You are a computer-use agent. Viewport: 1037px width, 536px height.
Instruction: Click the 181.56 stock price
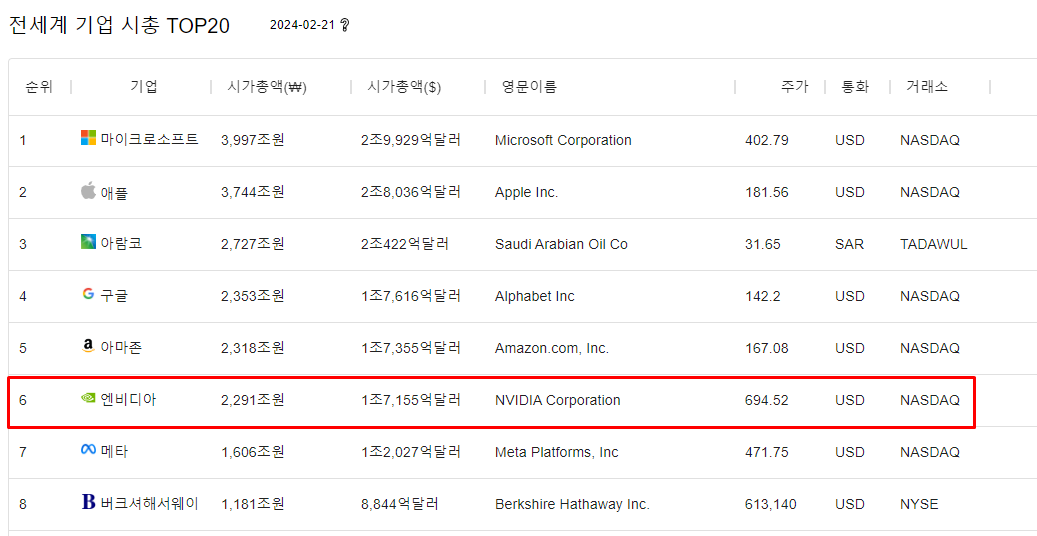pos(766,193)
